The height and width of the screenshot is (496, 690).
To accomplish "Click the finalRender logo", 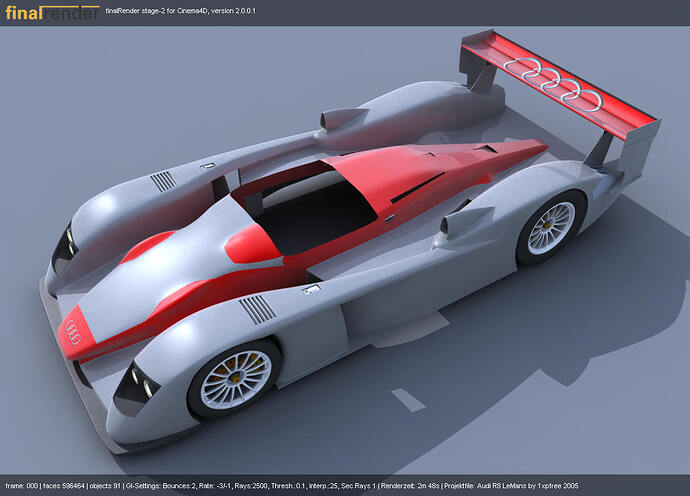I will coord(52,12).
